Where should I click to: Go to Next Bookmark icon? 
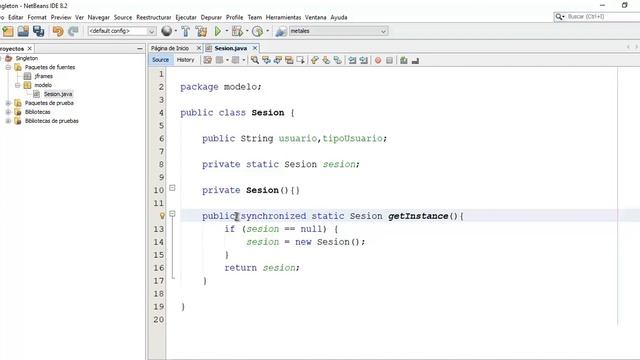[x=326, y=60]
